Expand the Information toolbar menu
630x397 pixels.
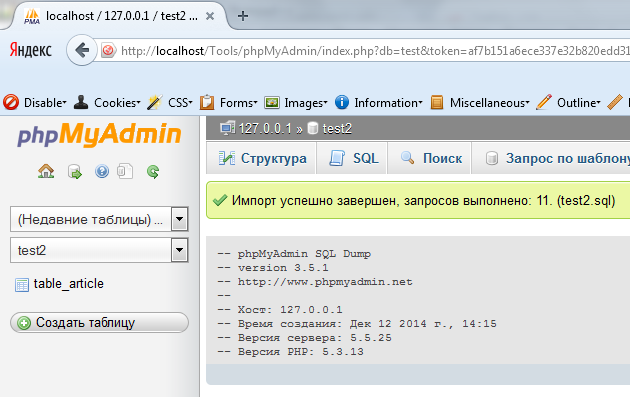[x=388, y=103]
